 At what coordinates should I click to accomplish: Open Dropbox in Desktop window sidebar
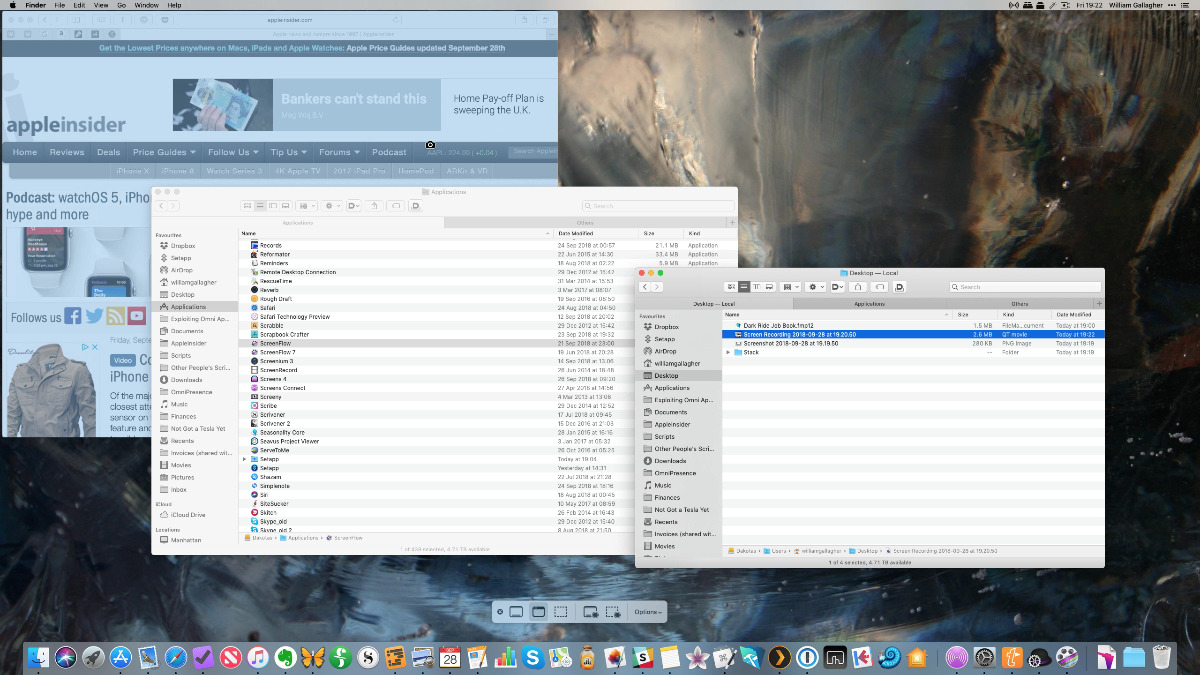click(666, 327)
